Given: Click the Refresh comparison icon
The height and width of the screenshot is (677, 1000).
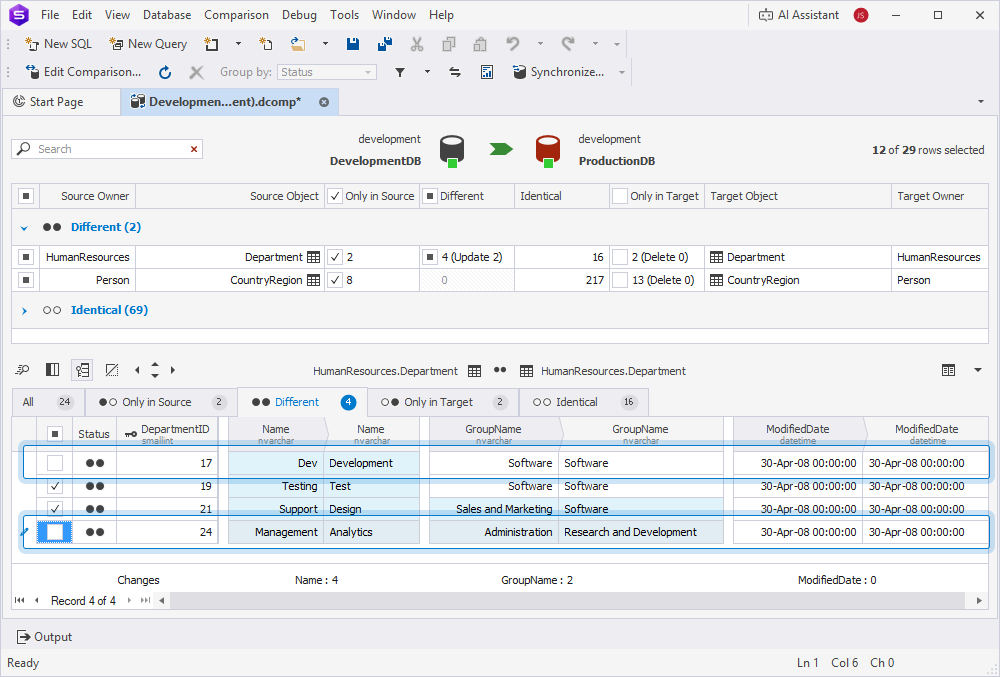Looking at the screenshot, I should 165,71.
